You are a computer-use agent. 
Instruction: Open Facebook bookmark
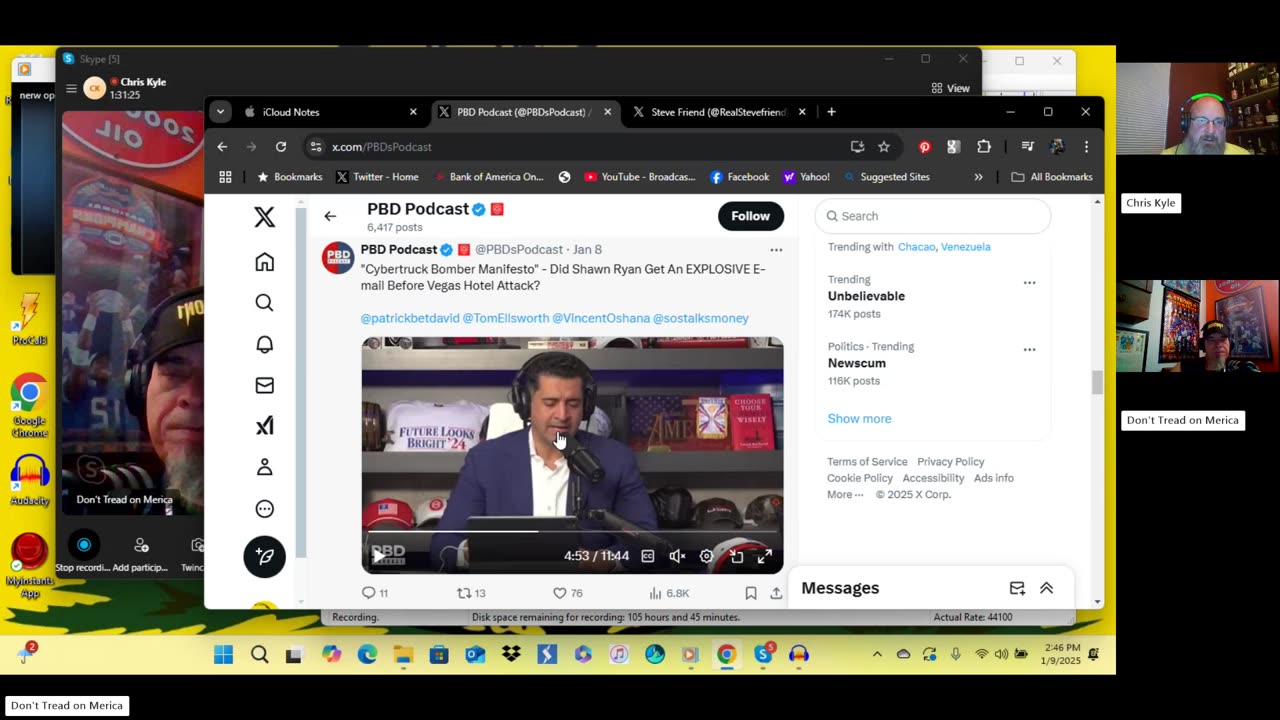739,177
